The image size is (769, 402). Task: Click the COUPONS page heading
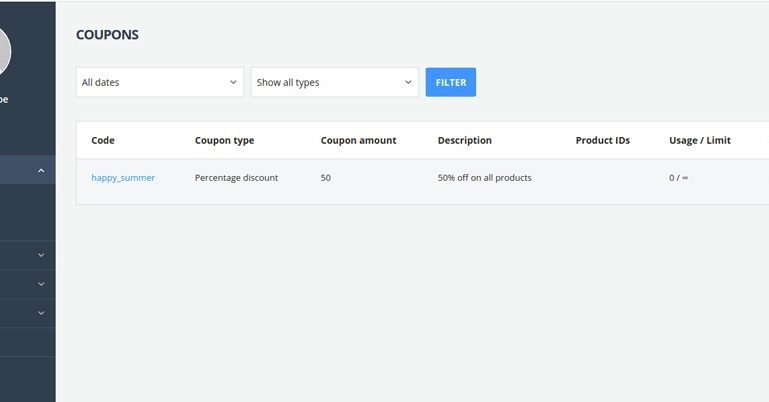107,35
